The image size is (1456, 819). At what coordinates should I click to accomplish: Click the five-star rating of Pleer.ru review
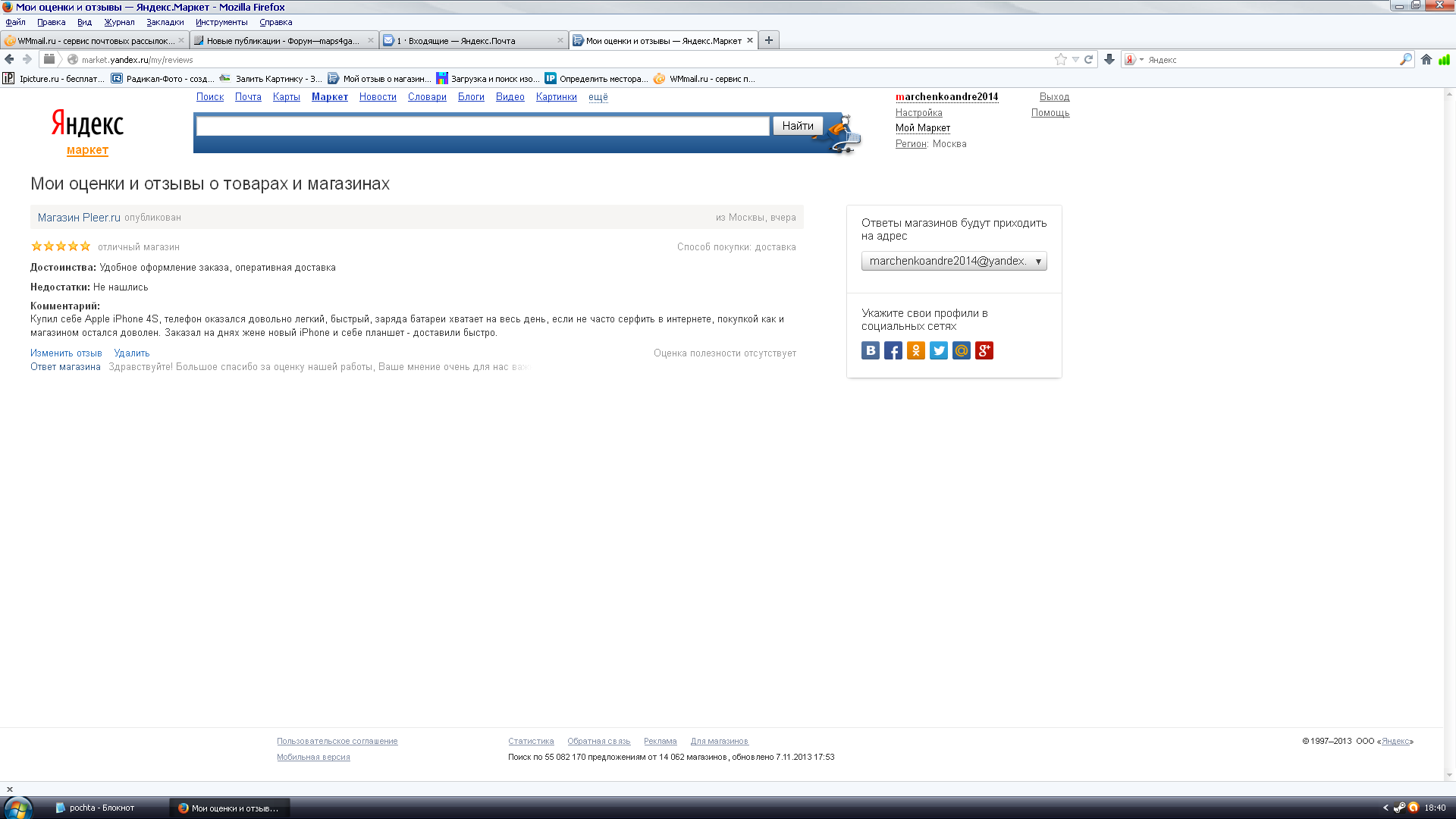click(61, 246)
